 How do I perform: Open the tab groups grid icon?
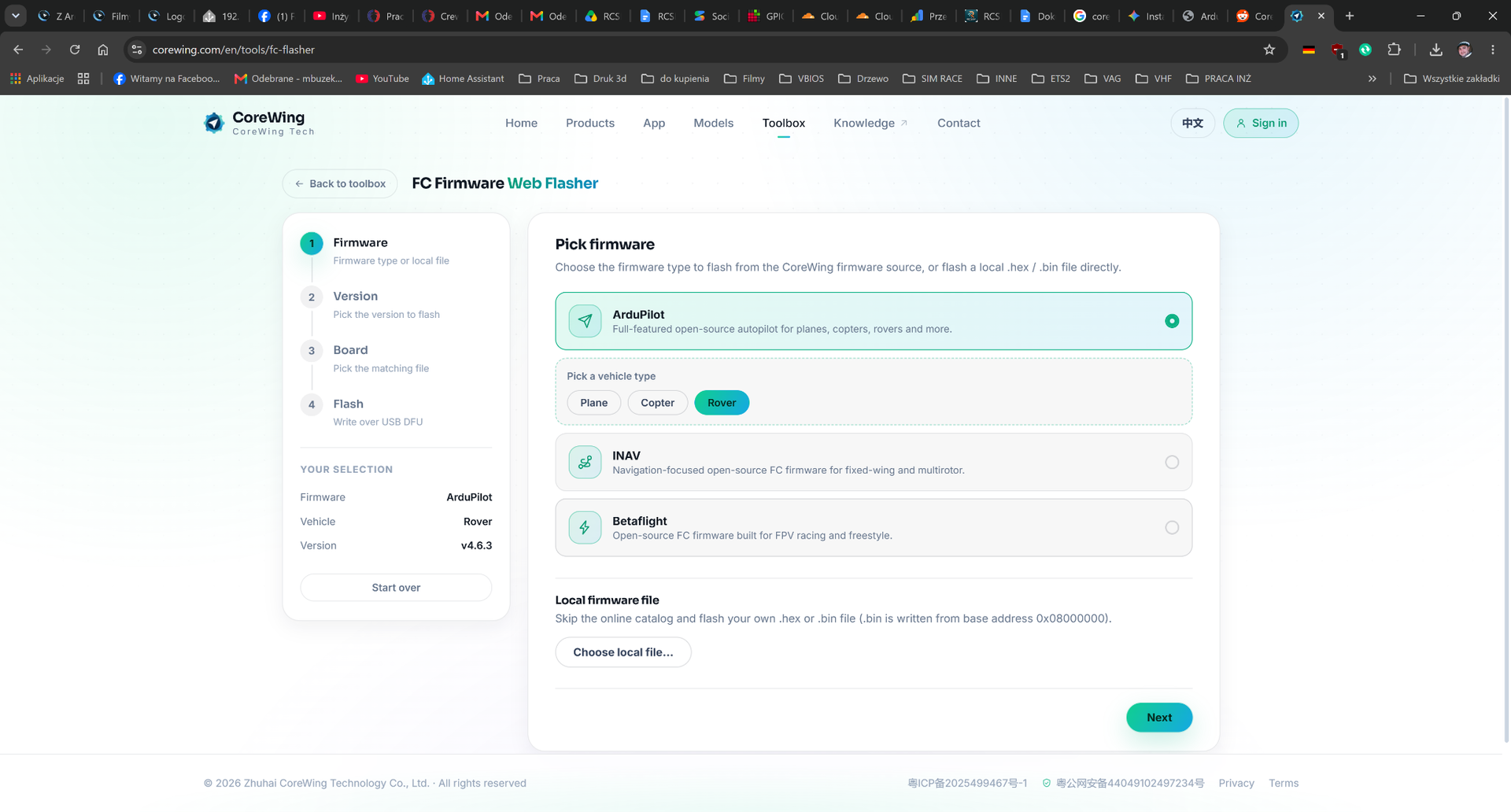tap(83, 79)
